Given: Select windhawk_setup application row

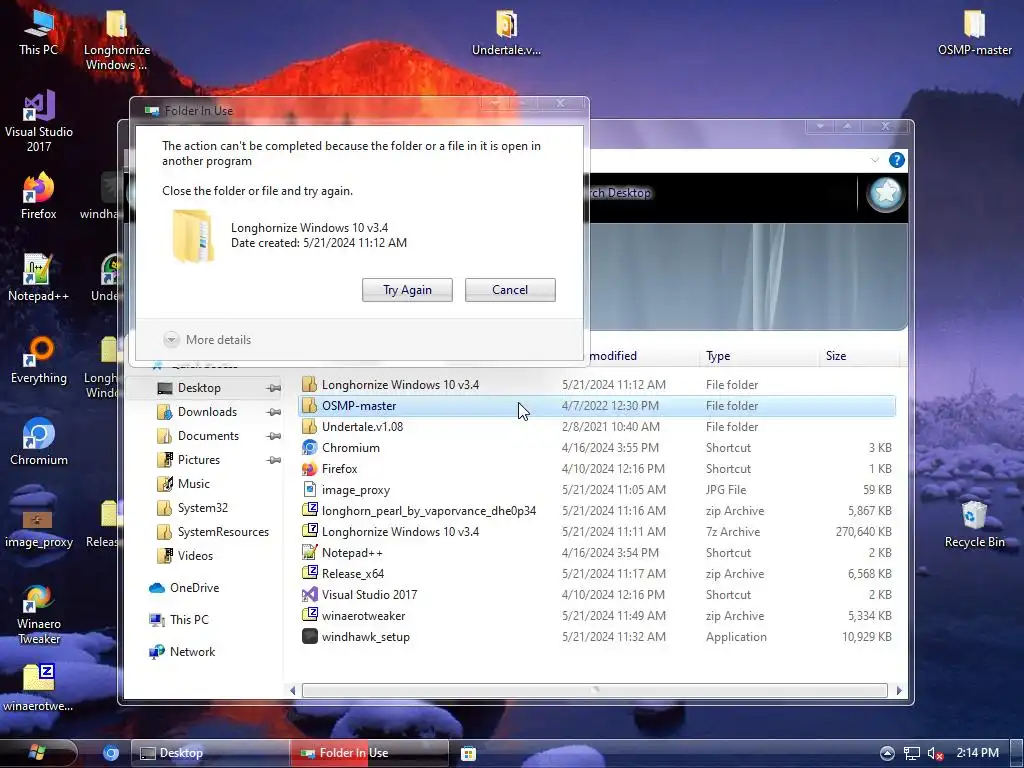Looking at the screenshot, I should (597, 637).
